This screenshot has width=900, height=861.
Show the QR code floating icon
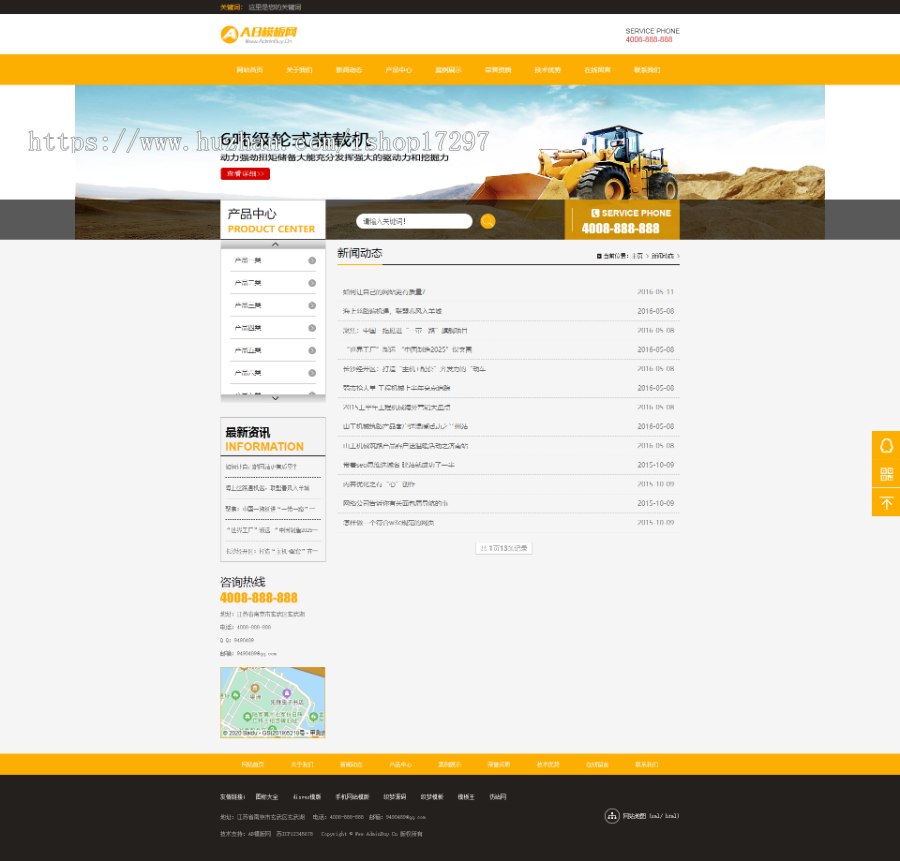886,474
